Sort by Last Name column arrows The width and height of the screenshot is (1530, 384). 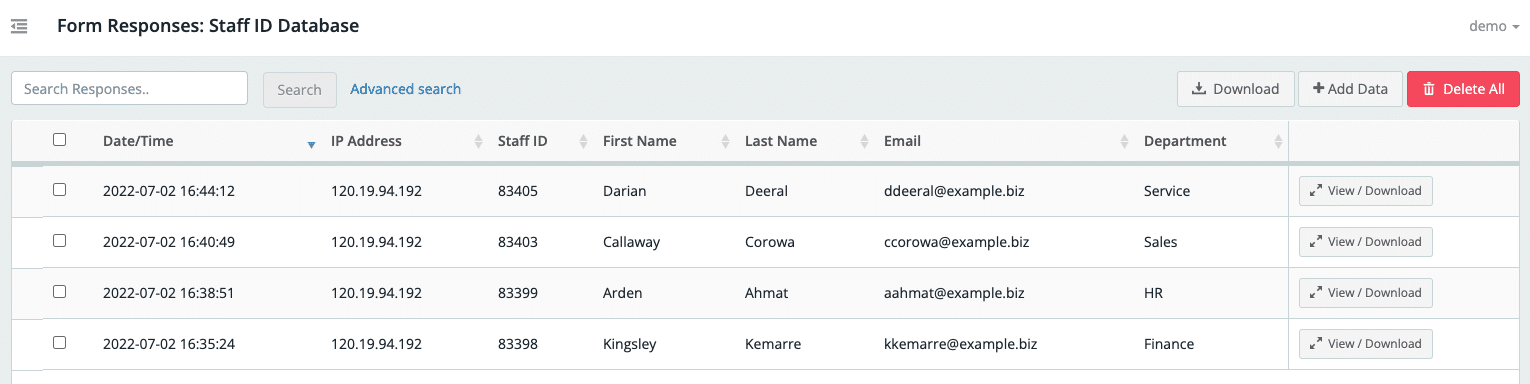(864, 142)
